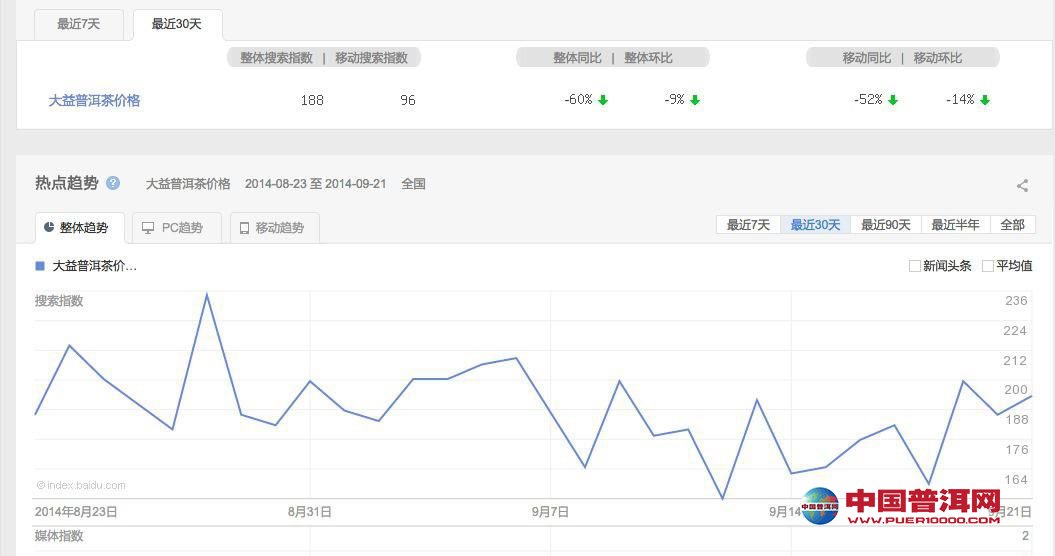This screenshot has width=1055, height=556.
Task: Enable the 新闻头条 checkbox
Action: click(x=914, y=266)
